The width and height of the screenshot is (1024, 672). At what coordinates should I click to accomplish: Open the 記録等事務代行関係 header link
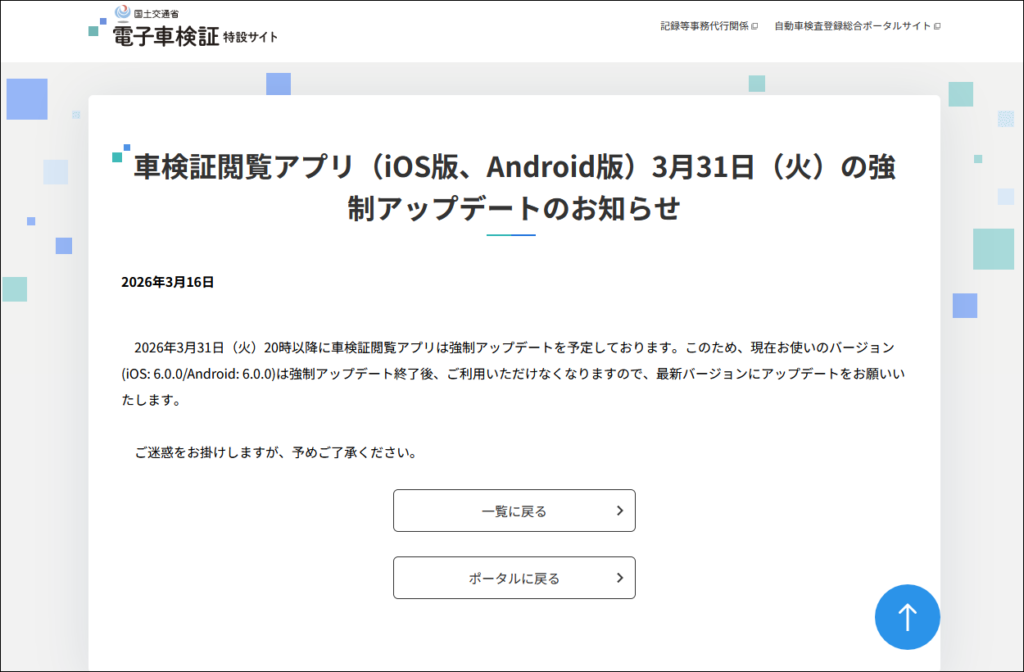[x=704, y=26]
